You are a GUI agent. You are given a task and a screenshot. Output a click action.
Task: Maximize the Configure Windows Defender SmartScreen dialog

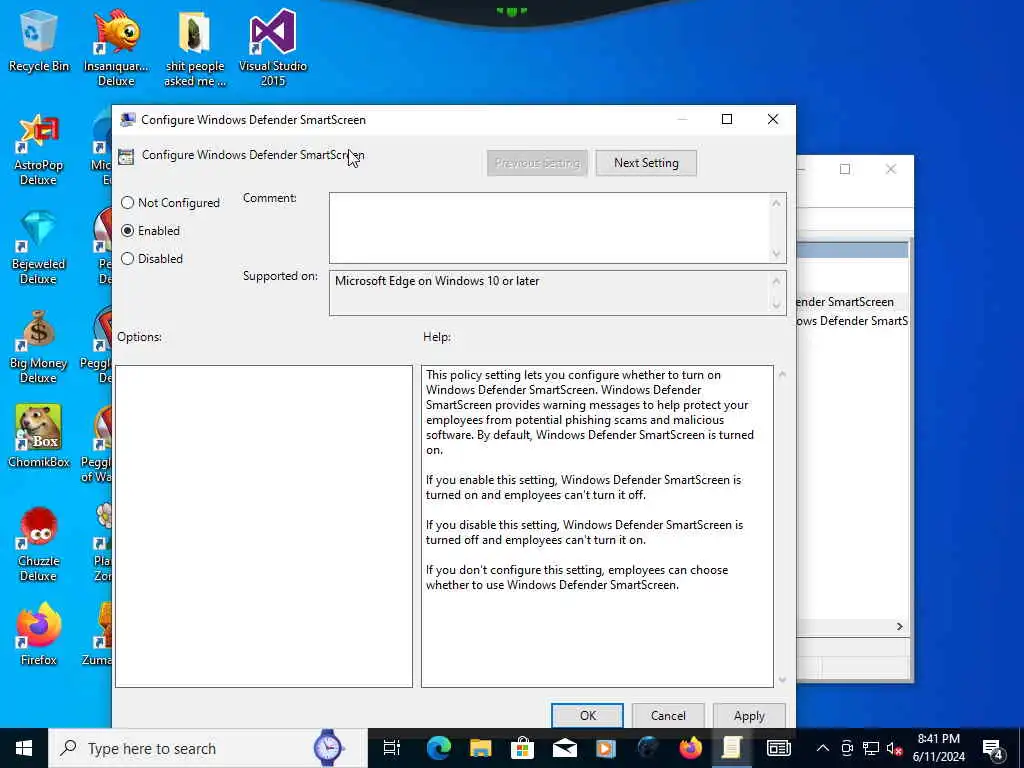tap(727, 120)
